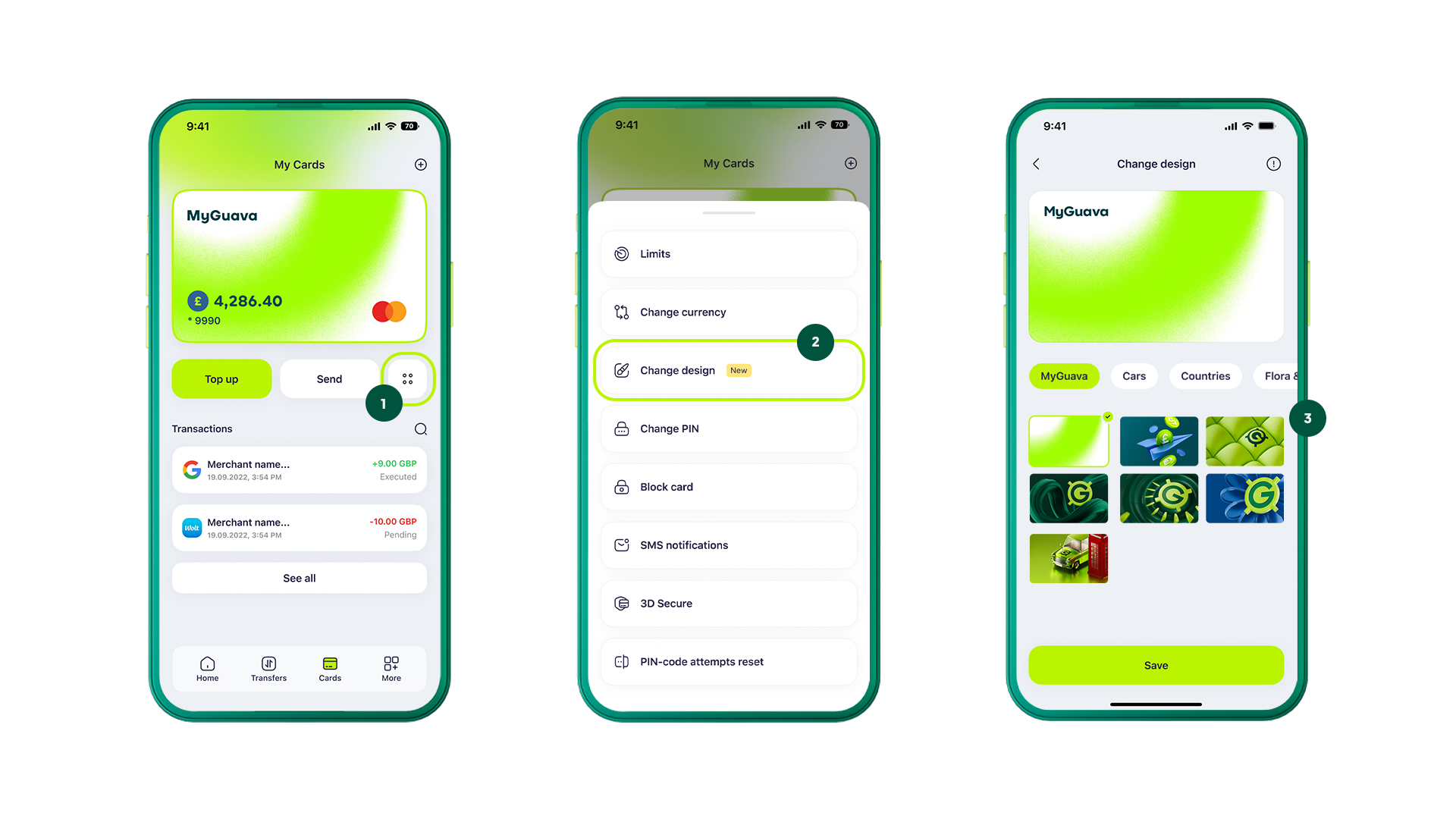This screenshot has height=819, width=1456.
Task: Tap the Top up button
Action: [x=221, y=379]
